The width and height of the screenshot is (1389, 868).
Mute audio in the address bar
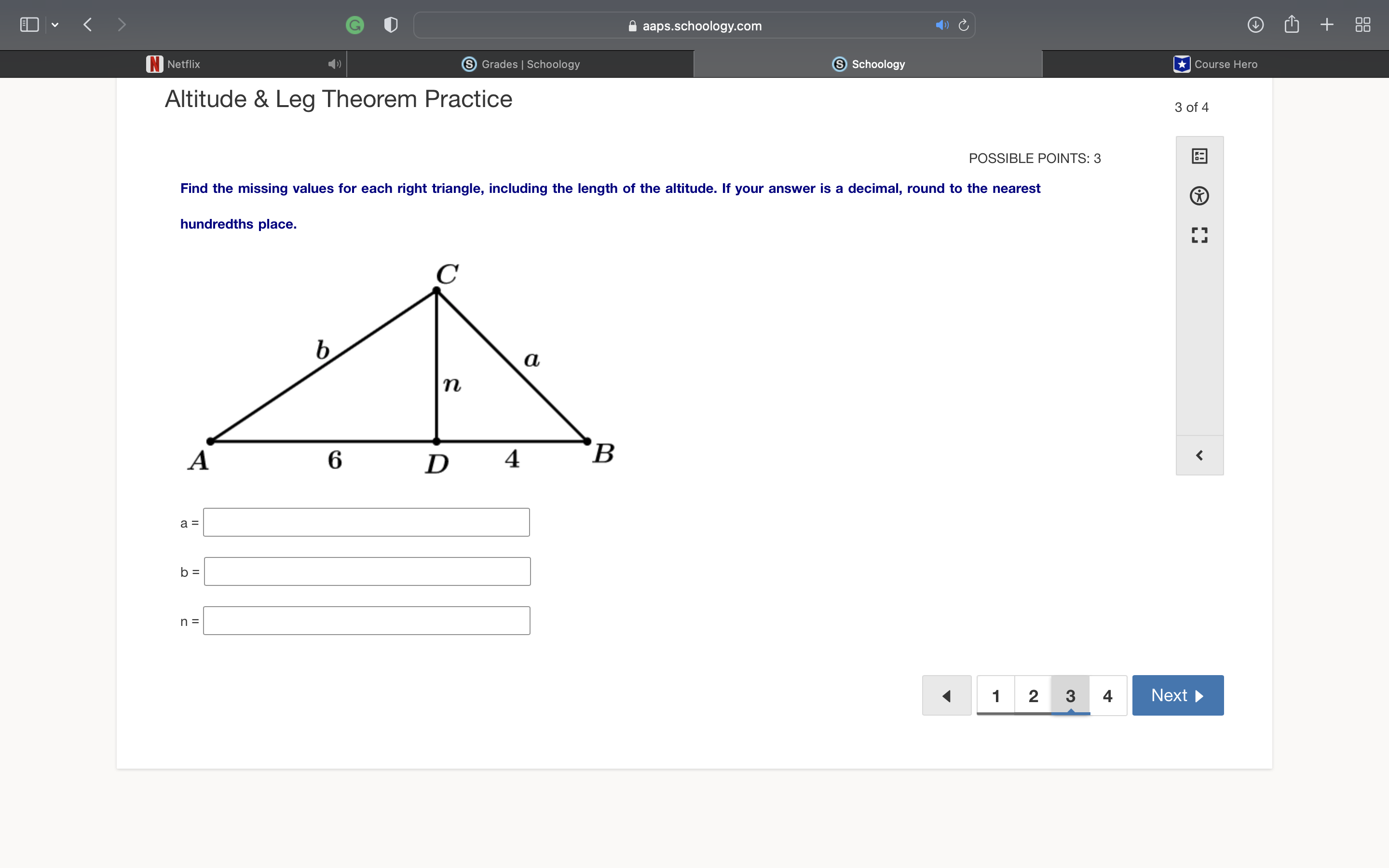[941, 25]
